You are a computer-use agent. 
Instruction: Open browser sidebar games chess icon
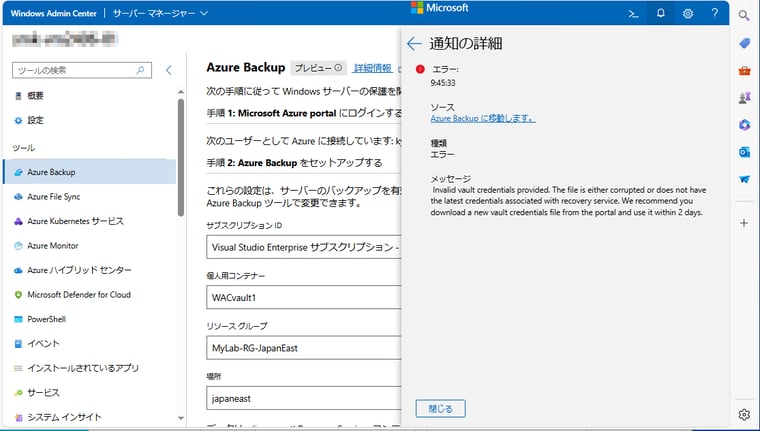click(x=744, y=98)
